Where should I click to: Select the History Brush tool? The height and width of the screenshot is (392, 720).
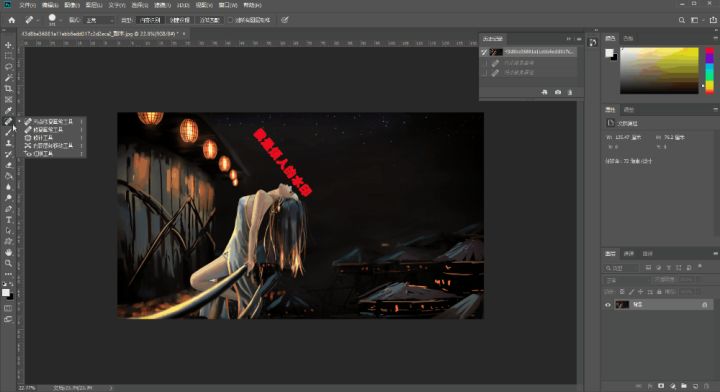click(8, 155)
